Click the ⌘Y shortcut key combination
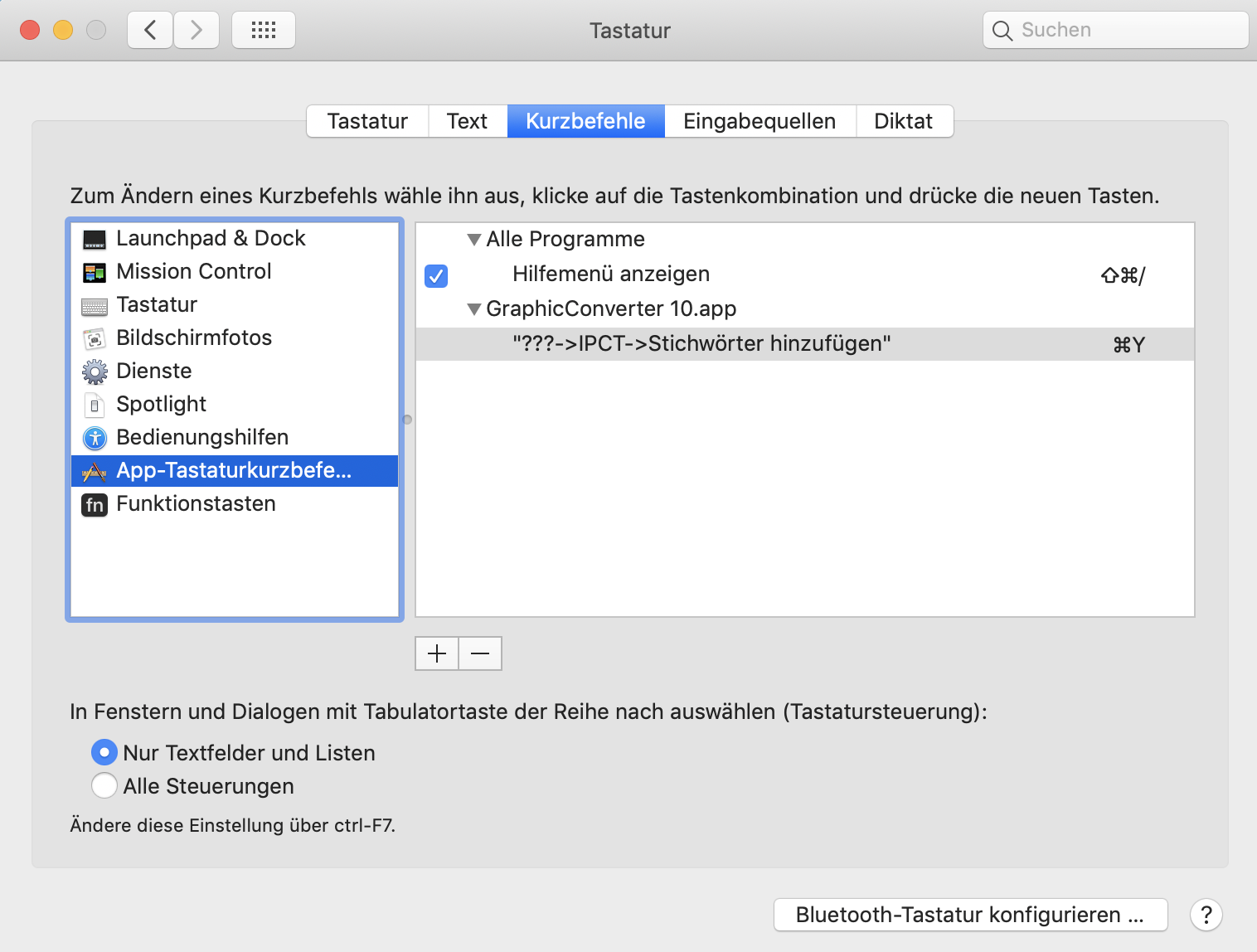Screen dimensions: 1257x952 point(1128,345)
